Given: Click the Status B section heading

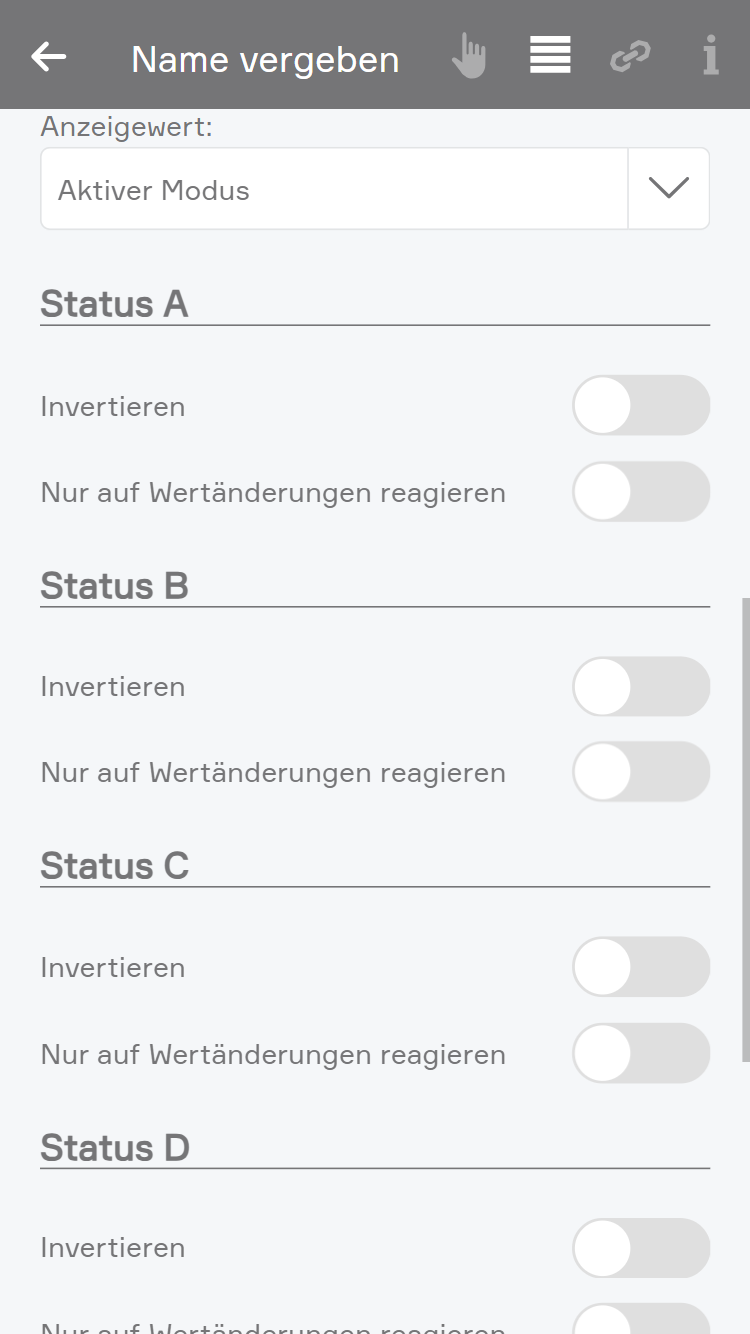Looking at the screenshot, I should pyautogui.click(x=114, y=586).
